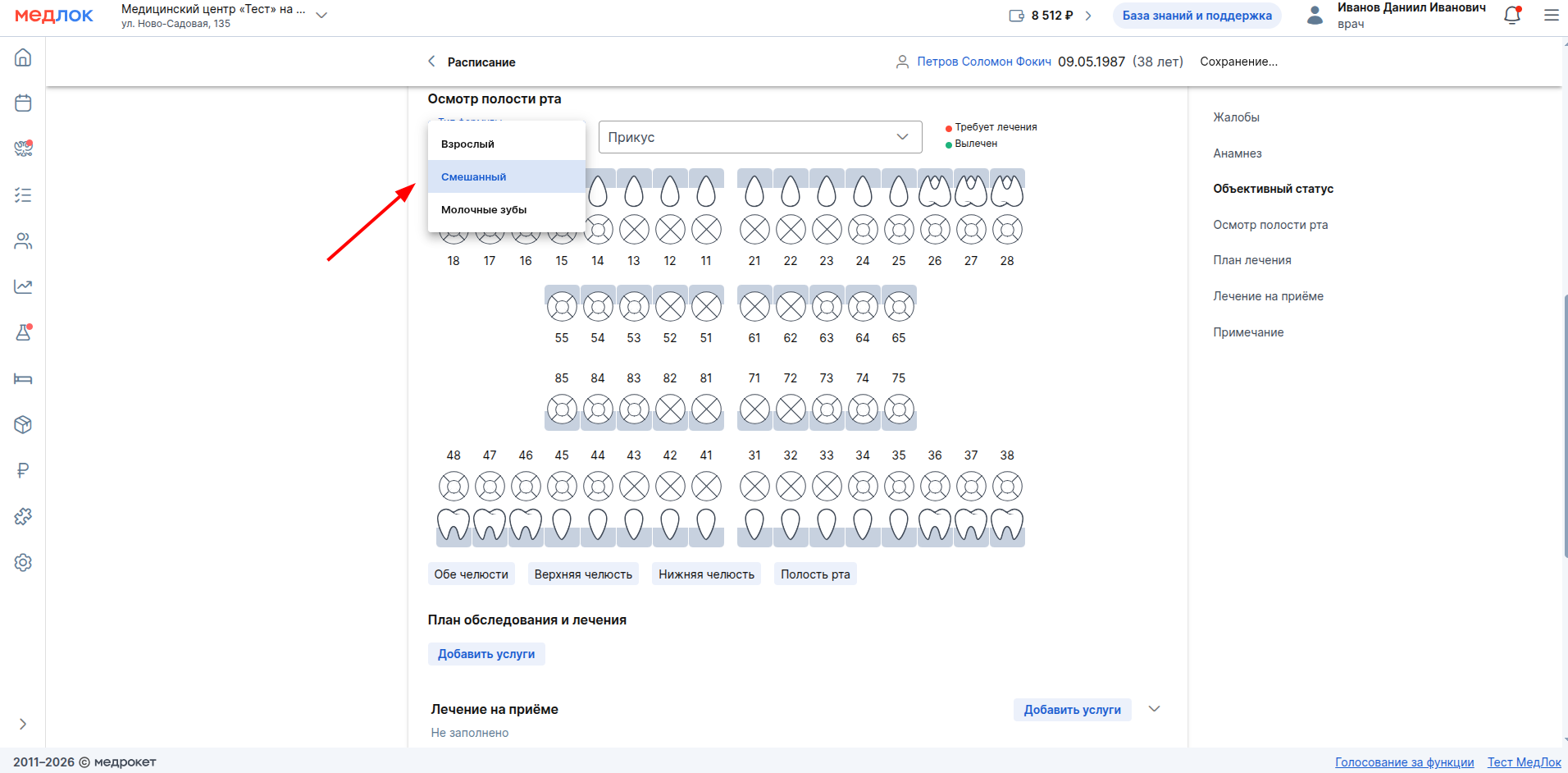Open the patients people icon
Image resolution: width=1568 pixels, height=773 pixels.
[x=23, y=241]
